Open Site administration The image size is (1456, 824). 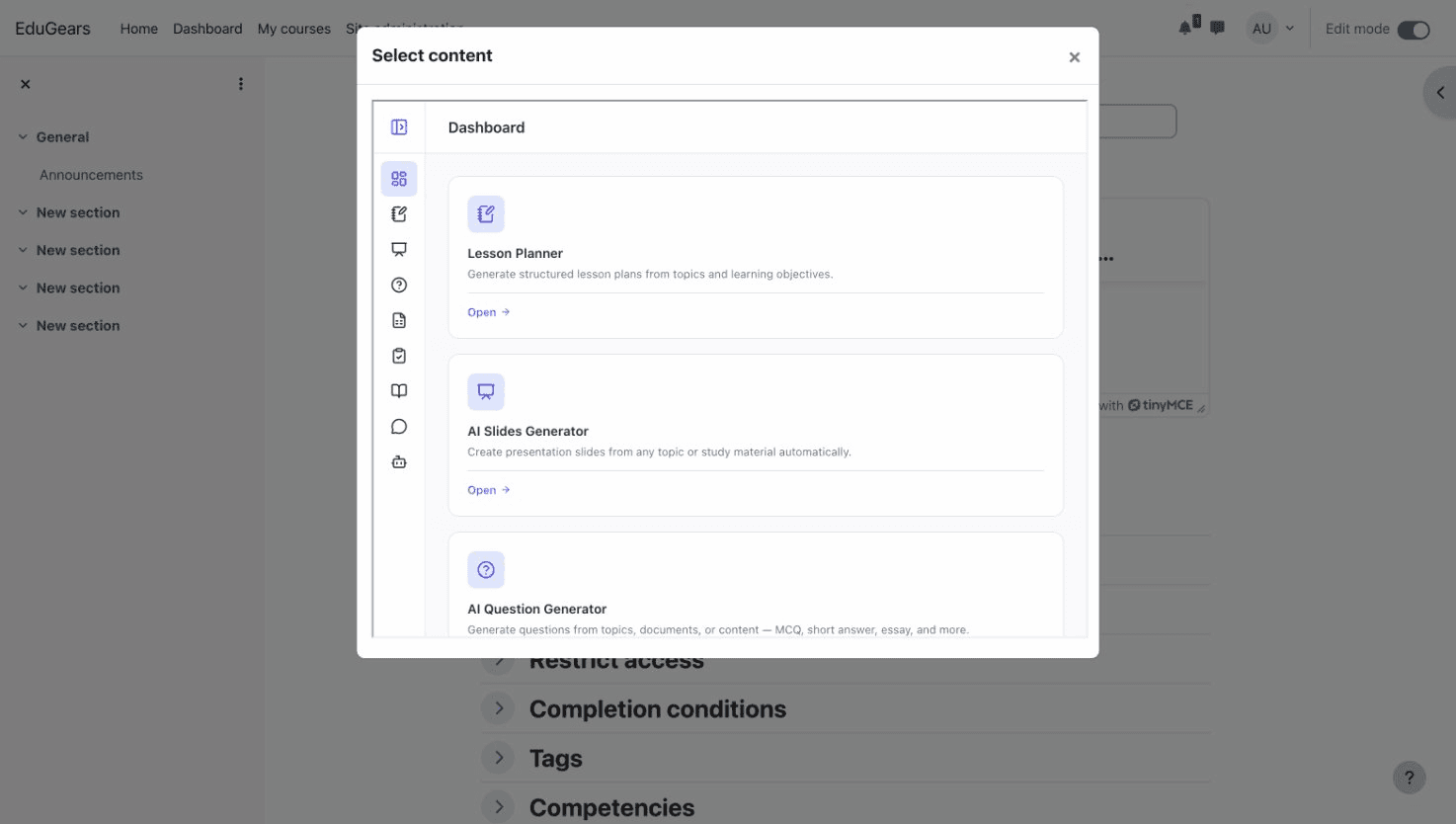click(404, 29)
